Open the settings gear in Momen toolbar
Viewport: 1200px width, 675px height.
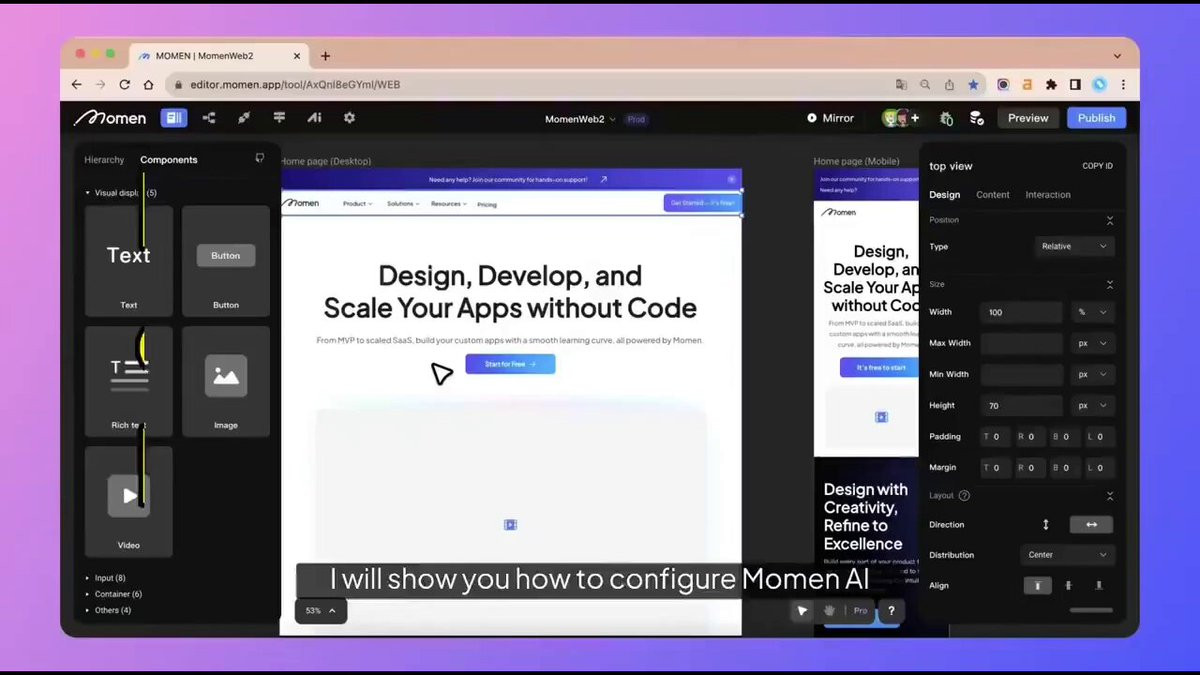click(349, 118)
